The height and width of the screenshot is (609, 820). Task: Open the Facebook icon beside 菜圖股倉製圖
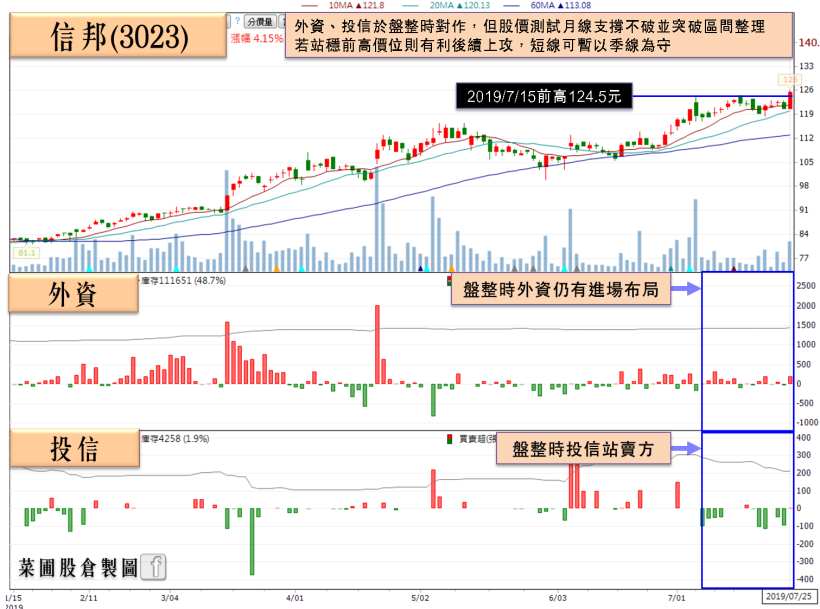pyautogui.click(x=154, y=567)
